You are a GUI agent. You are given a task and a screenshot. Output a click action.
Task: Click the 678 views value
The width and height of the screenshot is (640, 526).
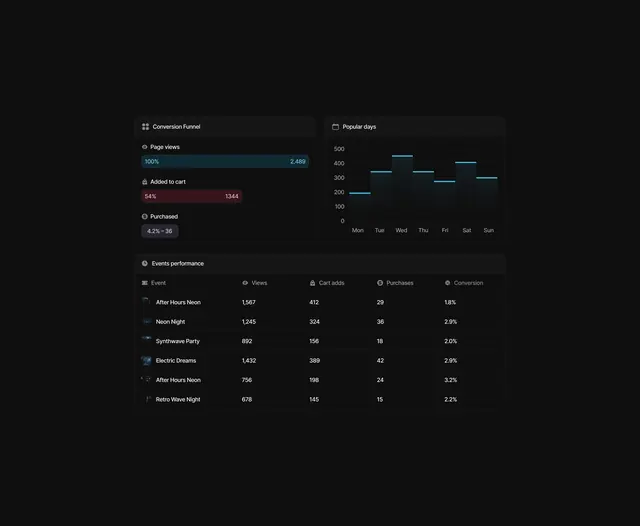247,399
